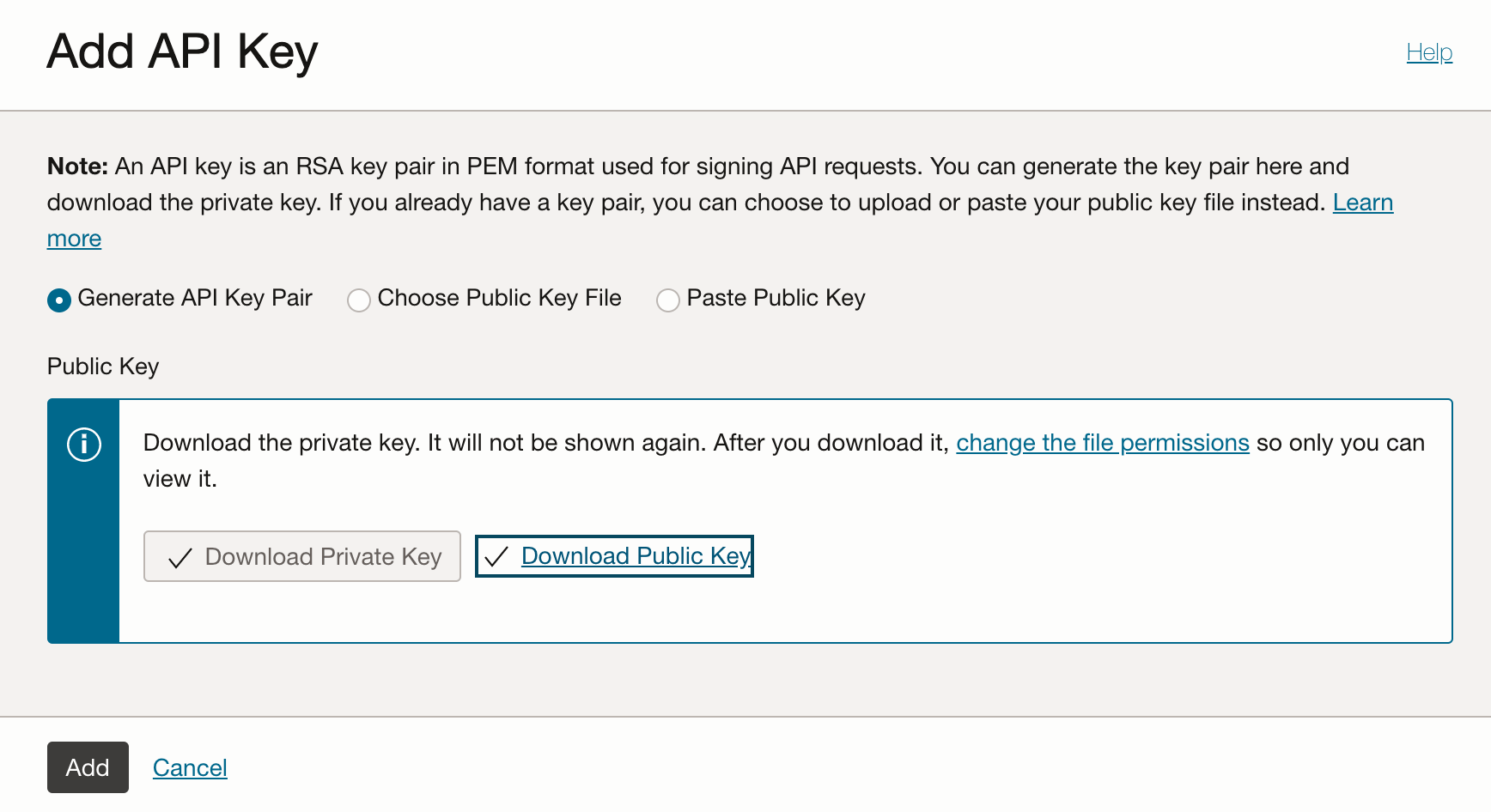Click the Generate API Key Pair label text
Image resolution: width=1491 pixels, height=812 pixels.
click(x=194, y=298)
